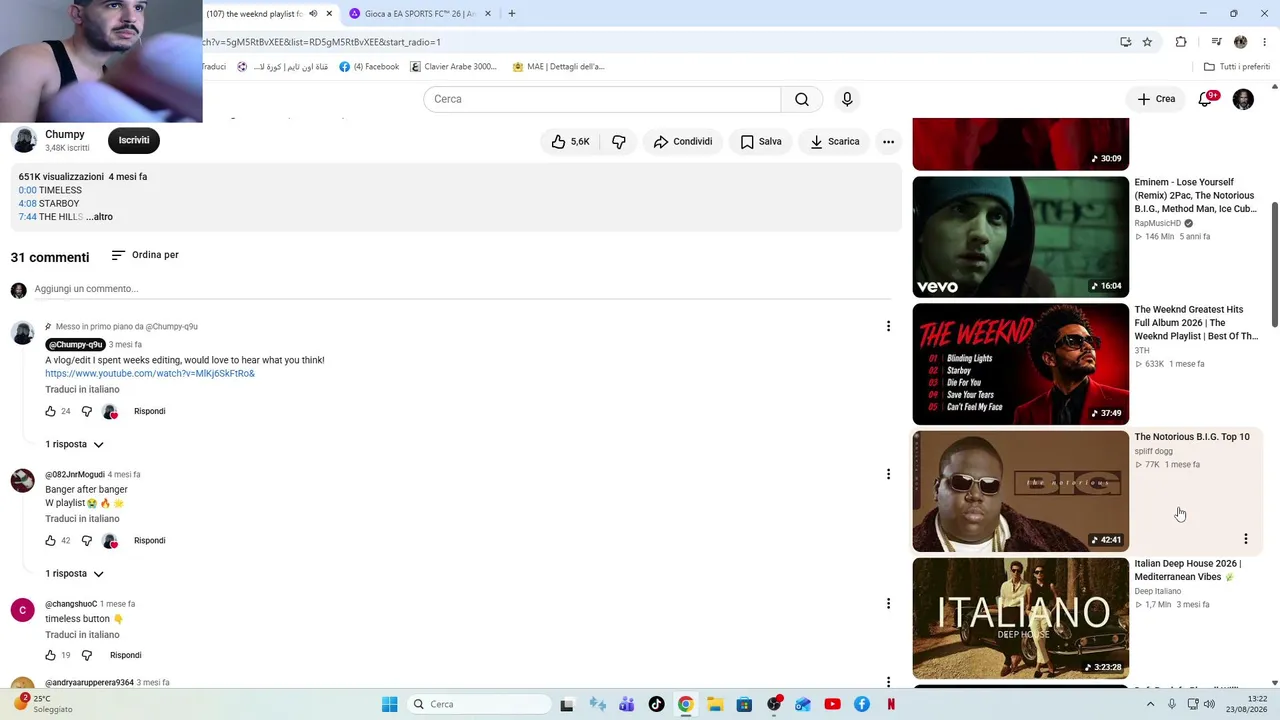1280x720 pixels.
Task: Close the EA SPORTS FC 26 tab
Action: point(487,14)
